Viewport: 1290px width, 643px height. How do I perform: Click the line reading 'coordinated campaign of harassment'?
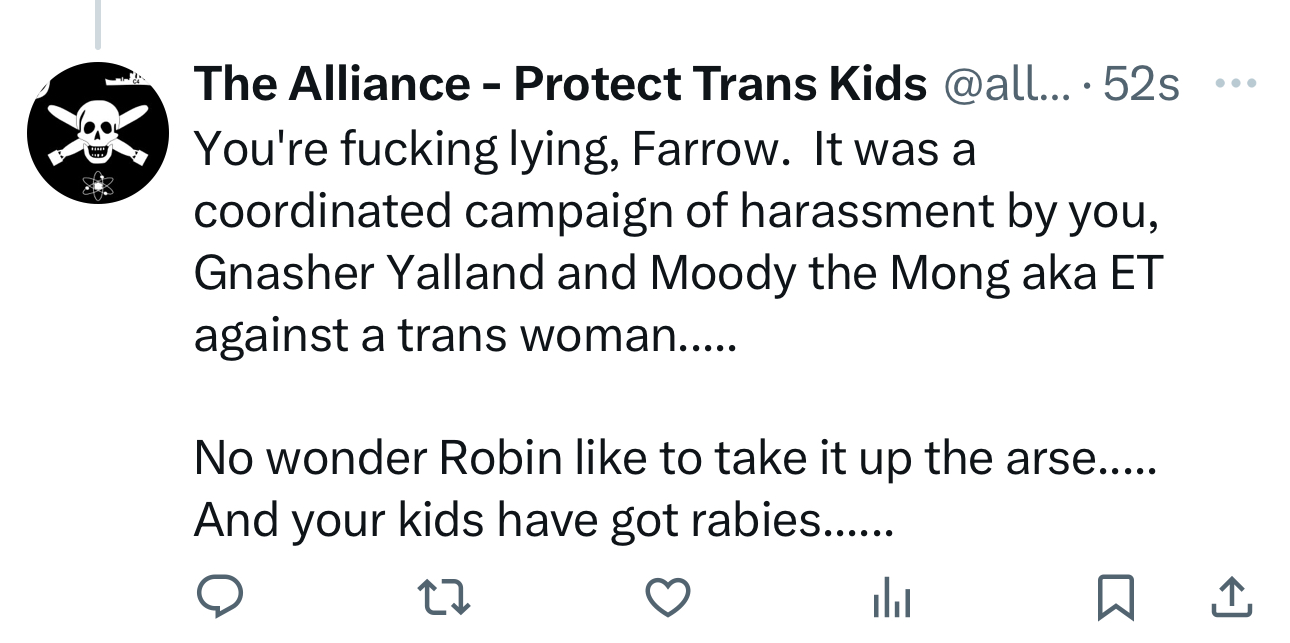coord(678,212)
